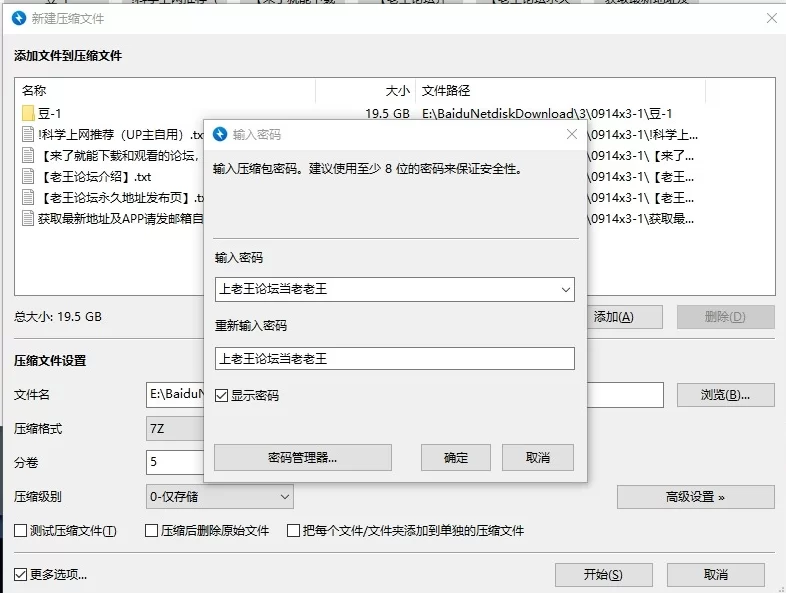The height and width of the screenshot is (593, 786).
Task: Open 密码管理器... button
Action: tap(303, 457)
